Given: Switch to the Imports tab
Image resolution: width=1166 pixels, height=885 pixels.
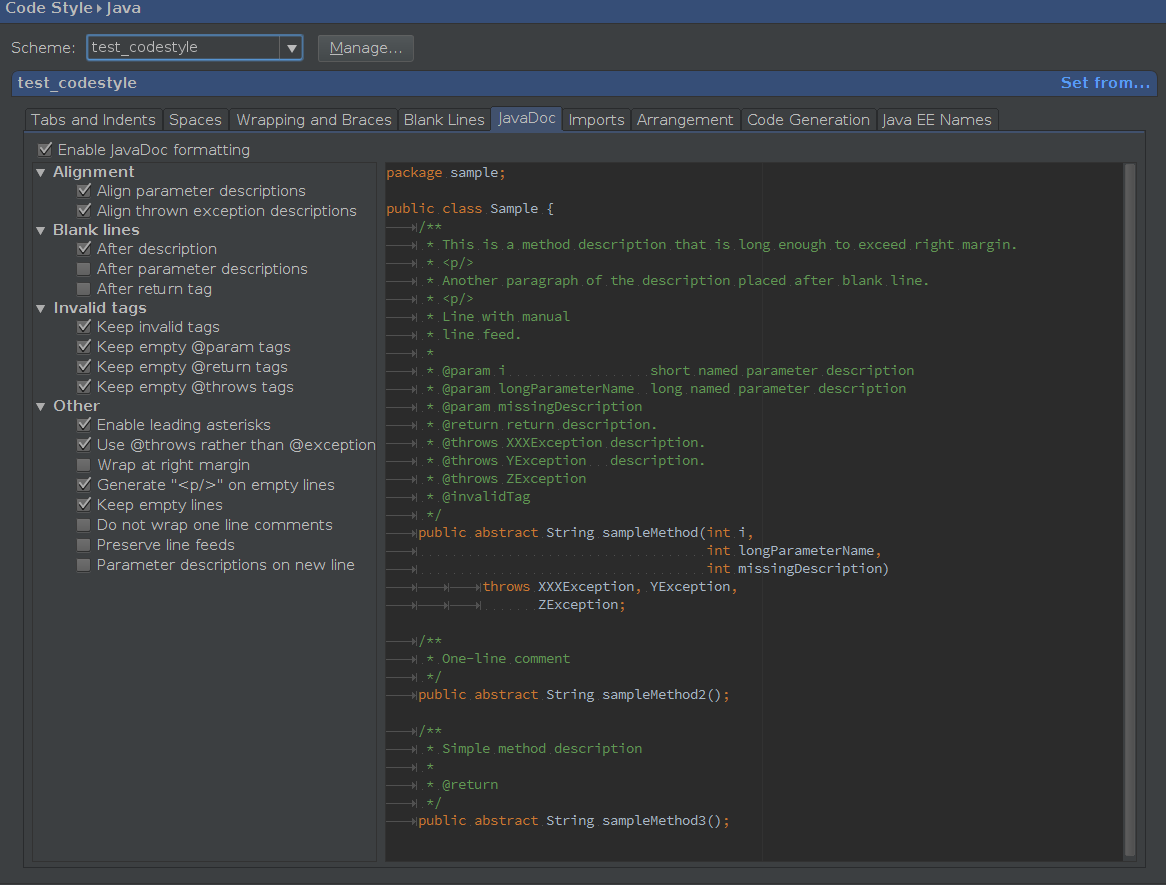Looking at the screenshot, I should tap(596, 118).
